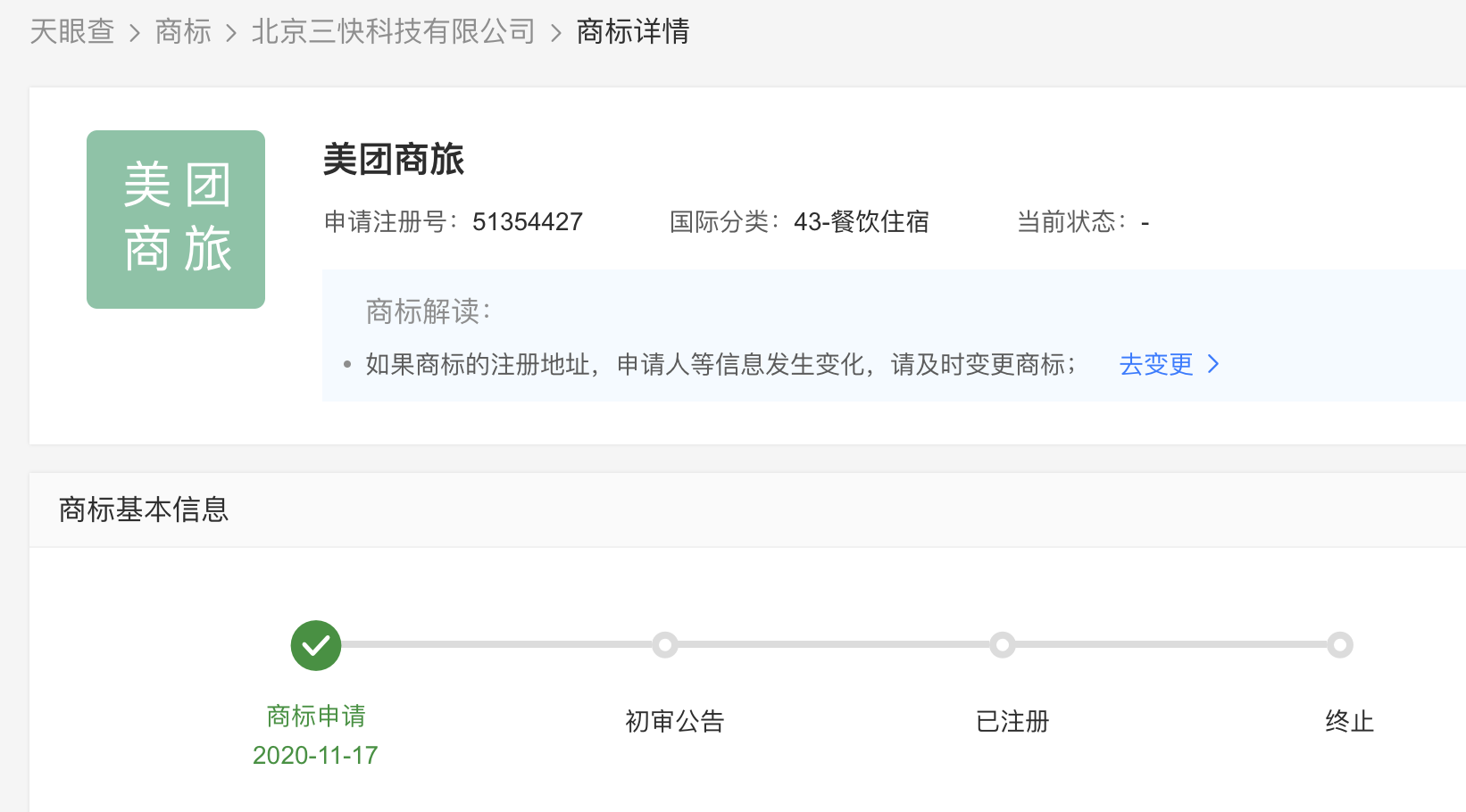Click the application date 2020-11-17
1466x812 pixels.
coord(315,755)
